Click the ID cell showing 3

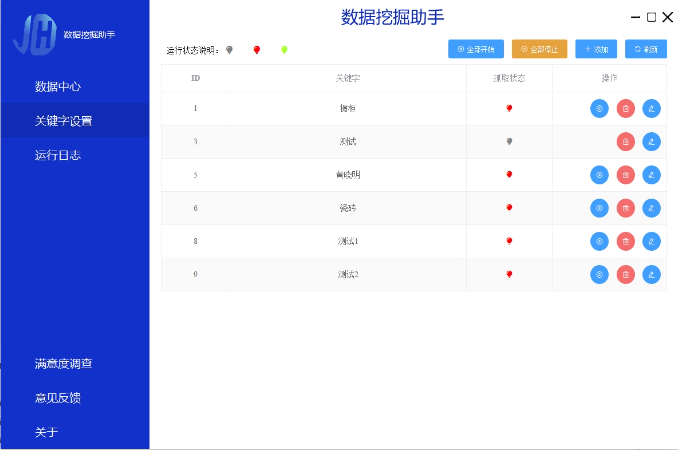tap(195, 142)
